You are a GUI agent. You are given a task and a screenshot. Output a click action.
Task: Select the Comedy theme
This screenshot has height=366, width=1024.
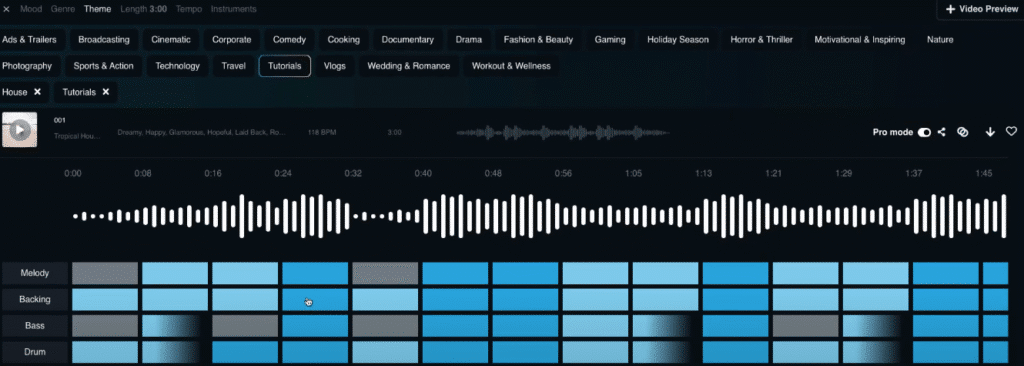tap(289, 39)
